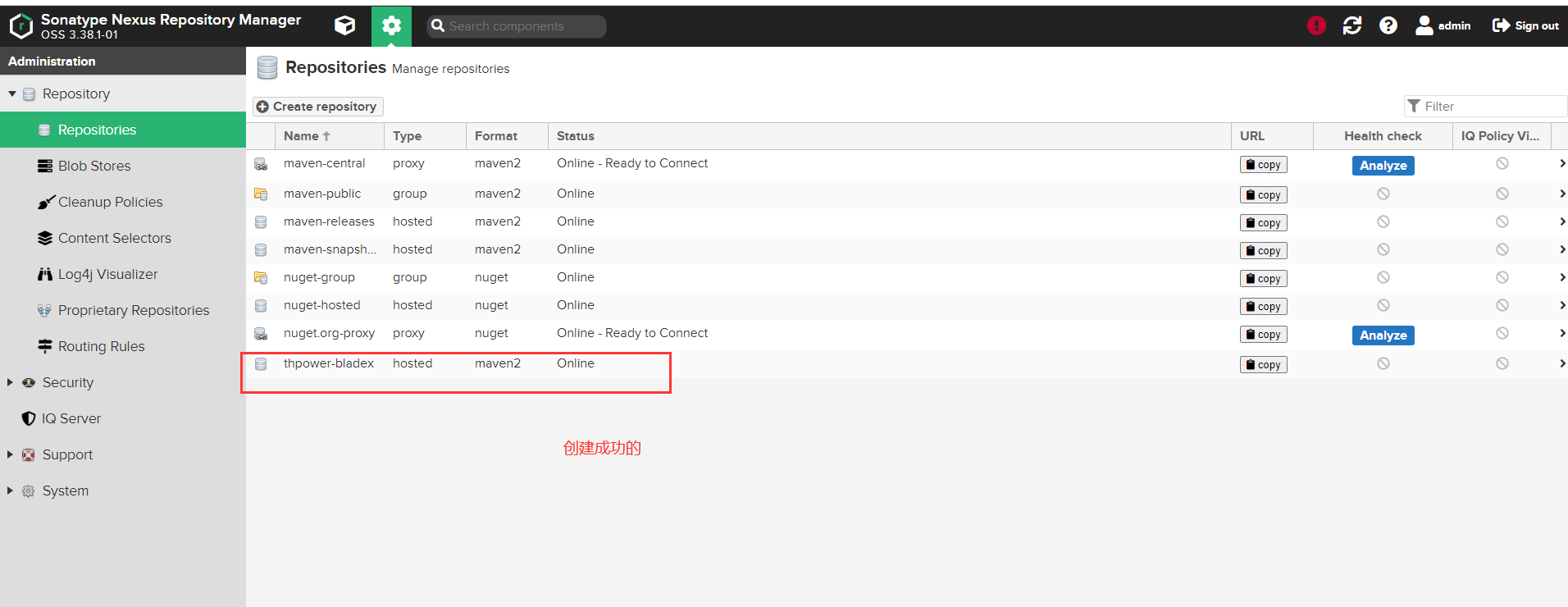
Task: Open the maven-releases repository row
Action: point(907,222)
